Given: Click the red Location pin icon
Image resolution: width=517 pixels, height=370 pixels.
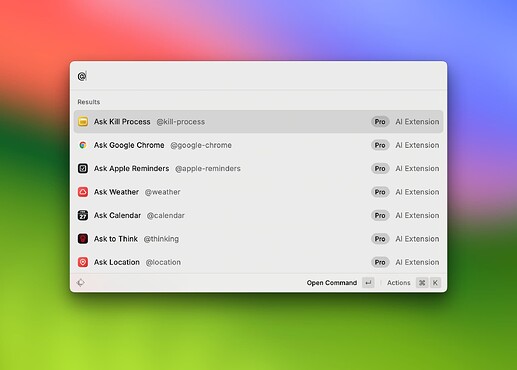Looking at the screenshot, I should tap(83, 262).
